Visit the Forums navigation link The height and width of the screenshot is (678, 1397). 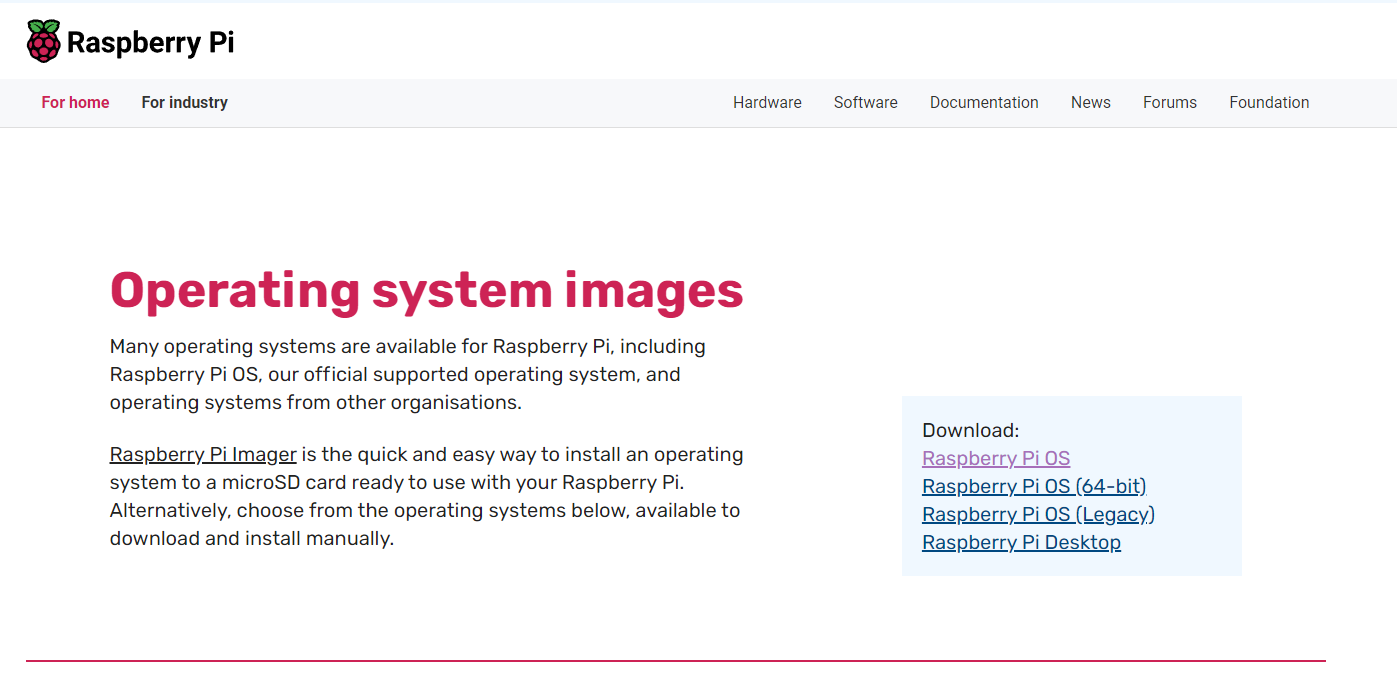[1170, 102]
